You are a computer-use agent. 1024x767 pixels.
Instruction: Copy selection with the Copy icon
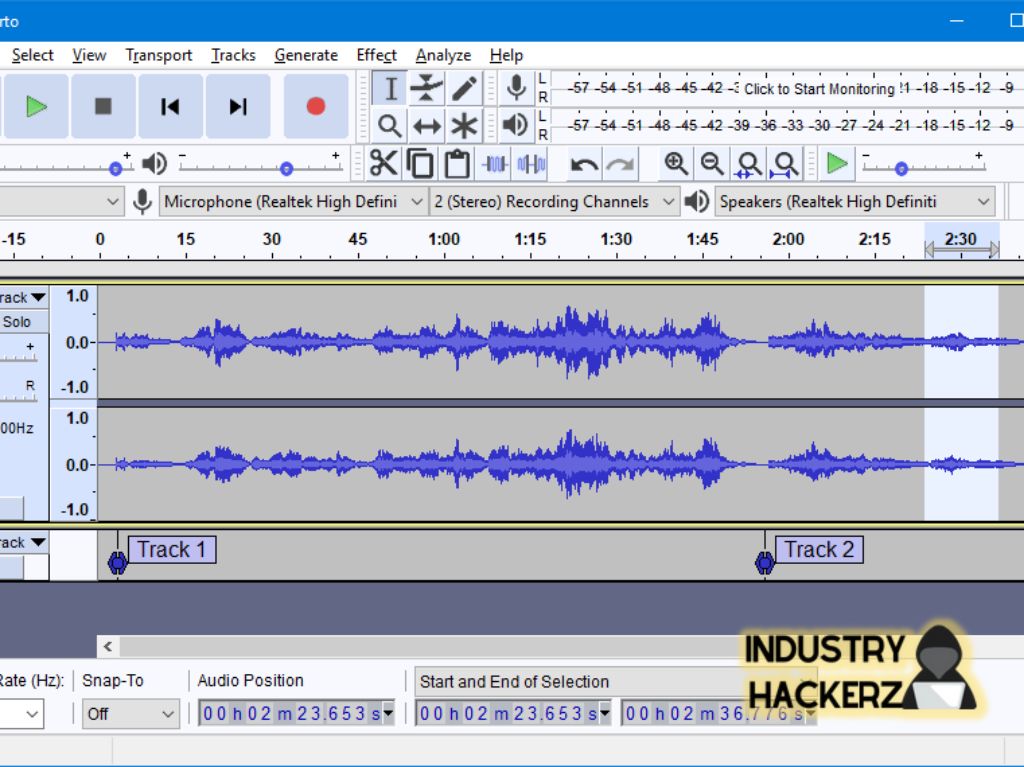(420, 163)
